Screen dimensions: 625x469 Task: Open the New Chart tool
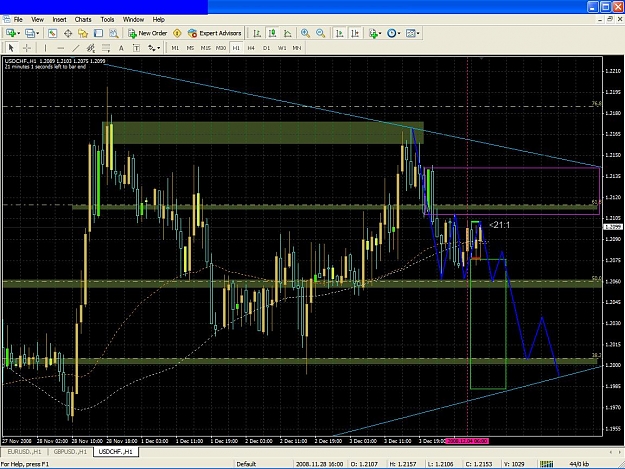11,33
